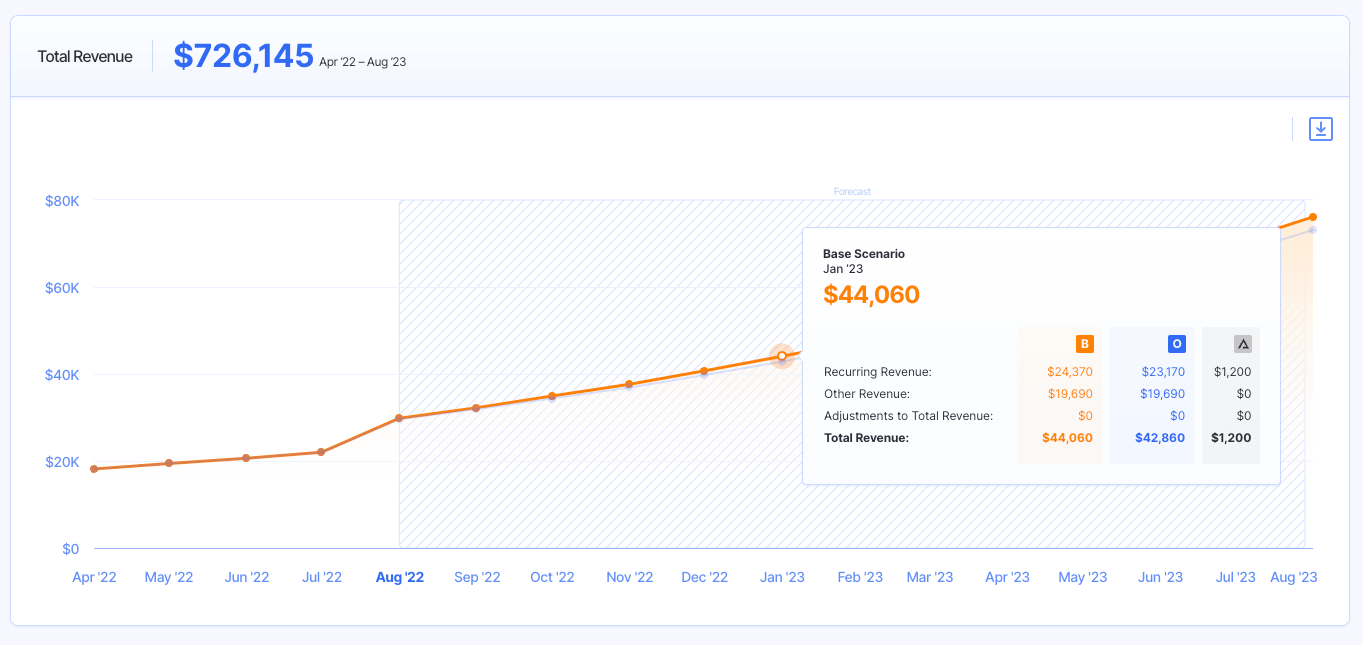Select the Aug '22 data point on chart
The image size is (1363, 645).
pos(399,418)
